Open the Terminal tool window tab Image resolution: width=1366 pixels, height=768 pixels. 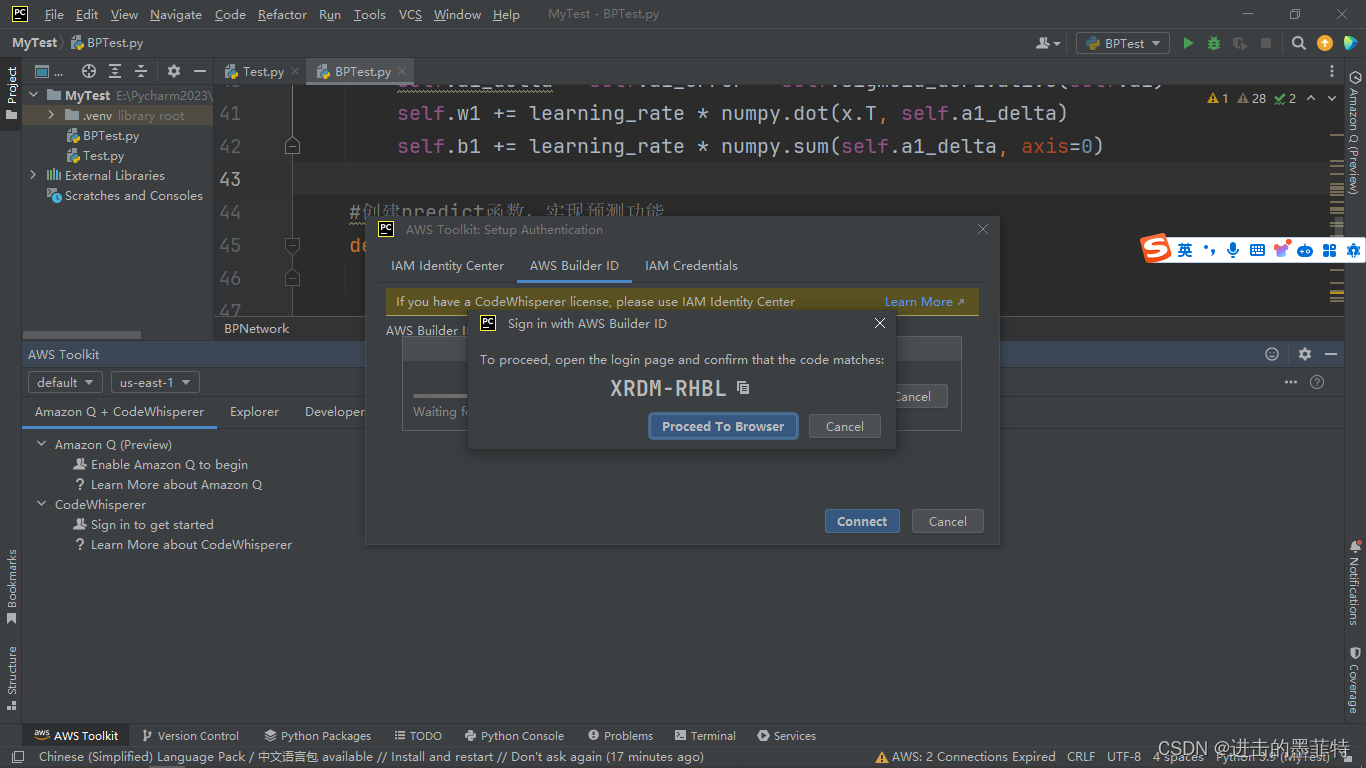tap(705, 735)
